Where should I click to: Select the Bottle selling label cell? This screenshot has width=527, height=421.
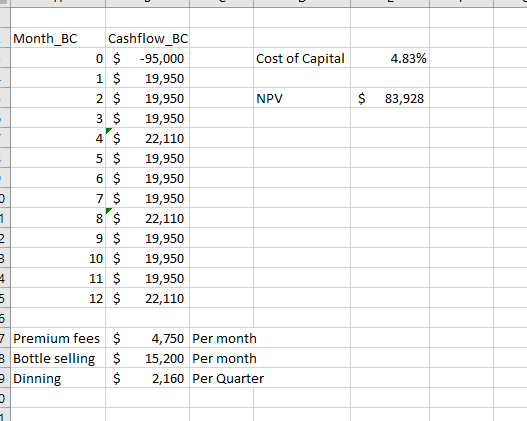pyautogui.click(x=58, y=358)
